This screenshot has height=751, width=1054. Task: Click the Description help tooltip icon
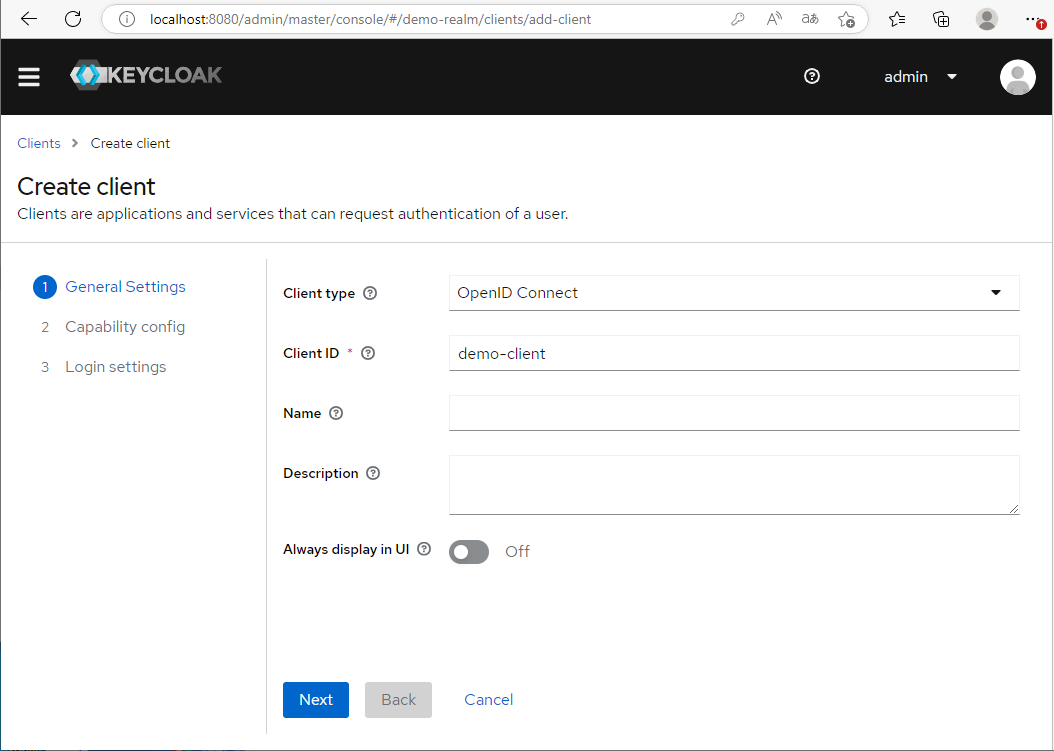pos(372,473)
